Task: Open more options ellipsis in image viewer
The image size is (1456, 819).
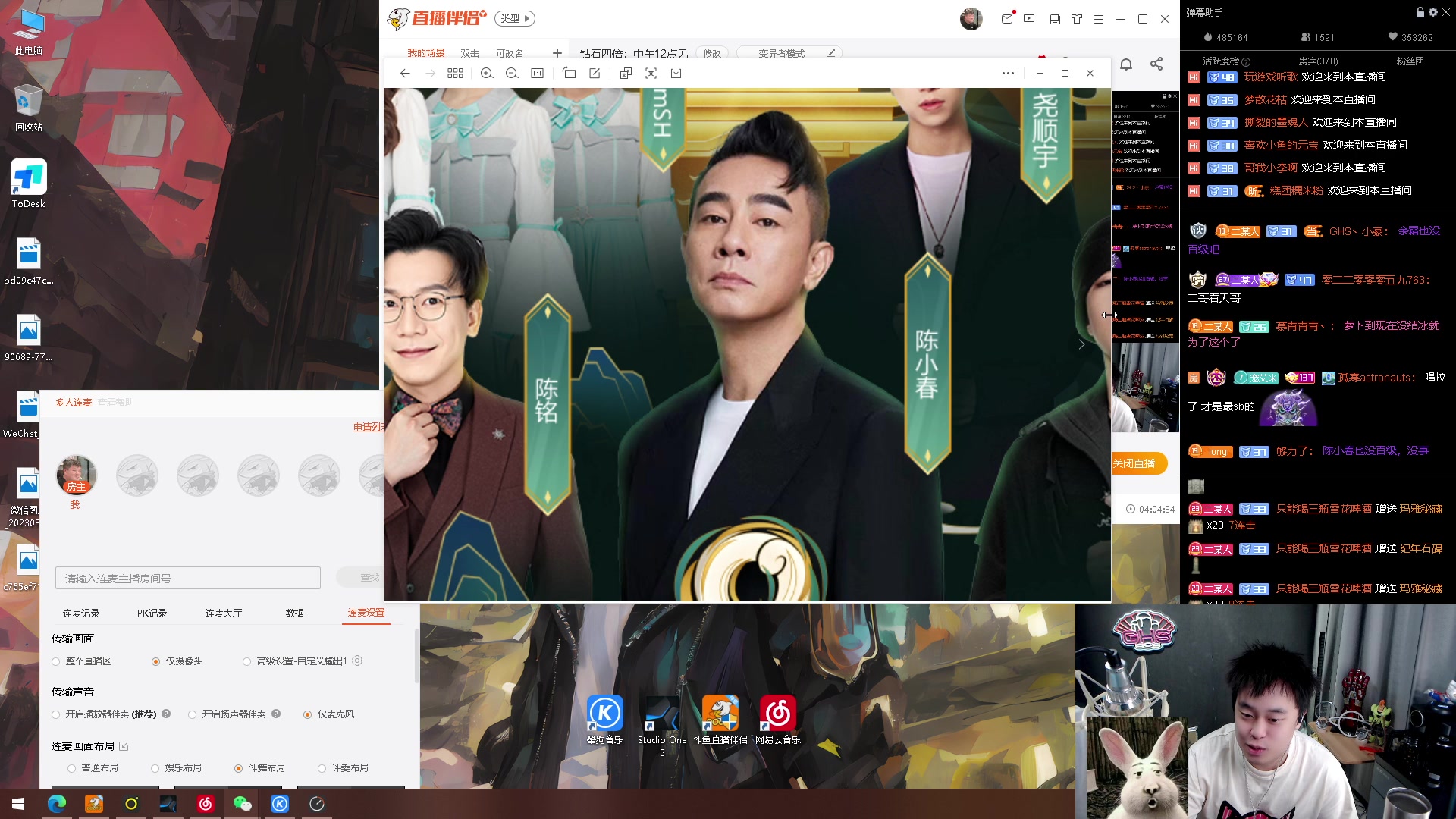Action: click(x=1008, y=74)
